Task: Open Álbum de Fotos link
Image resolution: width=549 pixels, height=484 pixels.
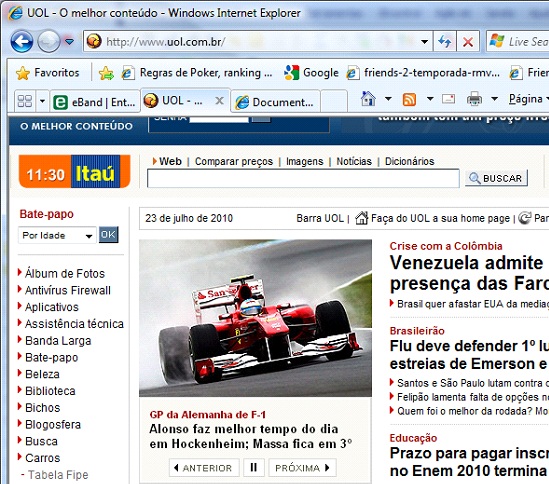Action: pyautogui.click(x=65, y=274)
